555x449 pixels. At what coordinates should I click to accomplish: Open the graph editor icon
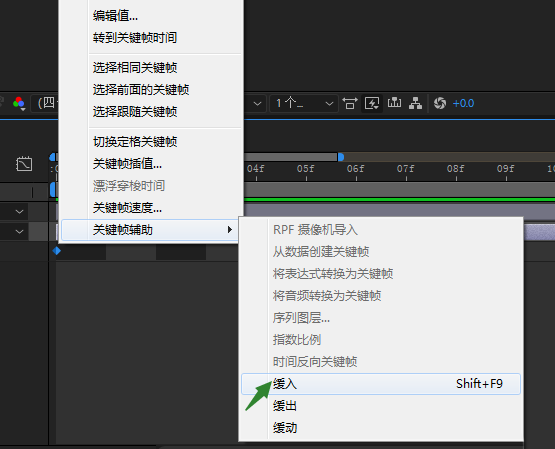point(24,164)
